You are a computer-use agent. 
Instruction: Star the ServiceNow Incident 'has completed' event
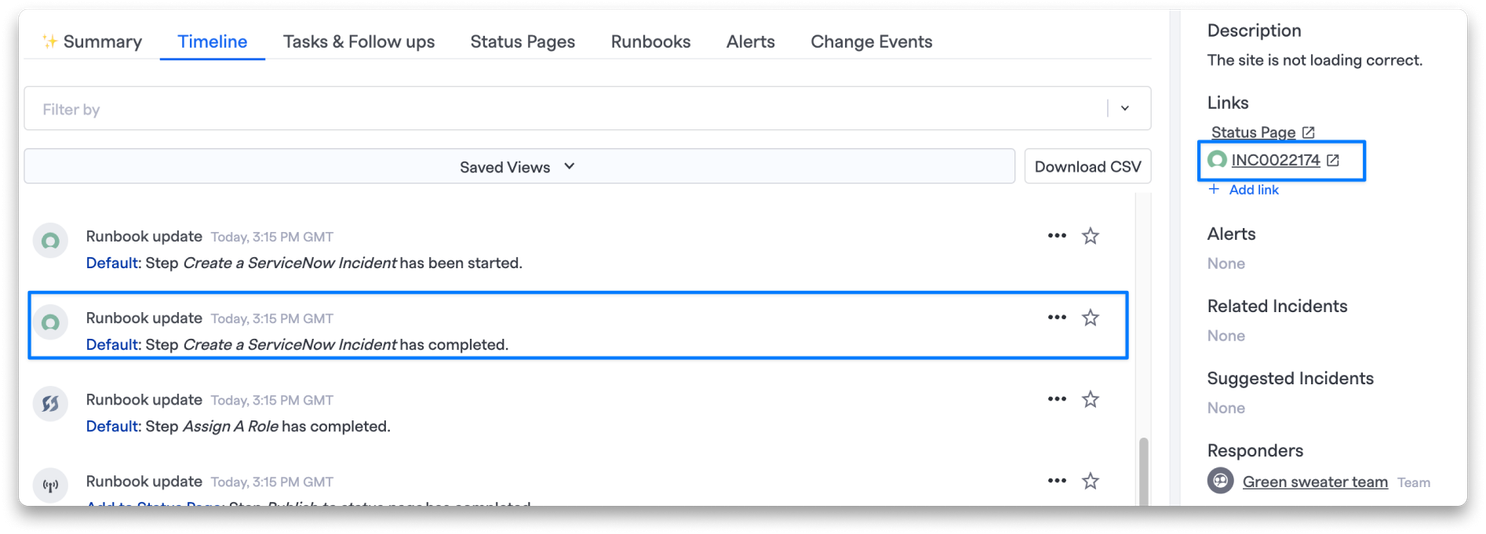[x=1091, y=317]
